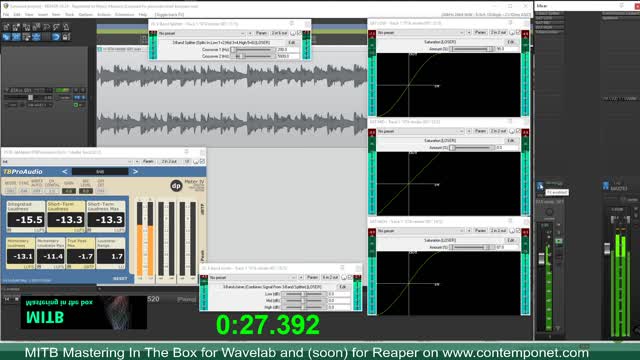Click Edit button in 3-Band Splitter
The height and width of the screenshot is (360, 640).
292,42
